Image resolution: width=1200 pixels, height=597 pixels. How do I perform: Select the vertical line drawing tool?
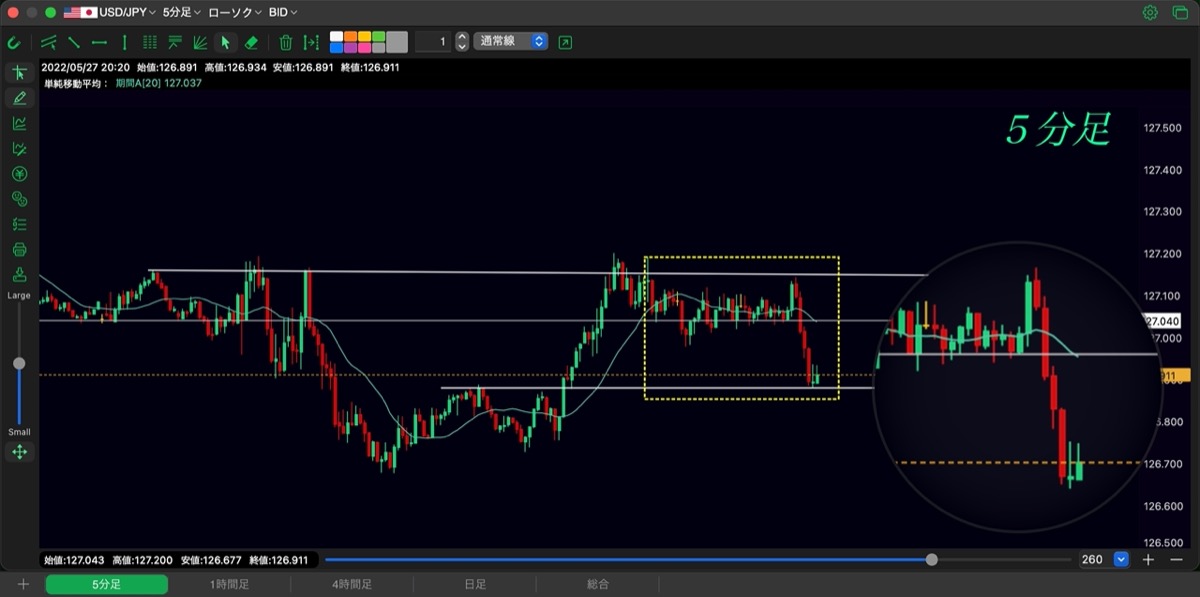point(124,42)
